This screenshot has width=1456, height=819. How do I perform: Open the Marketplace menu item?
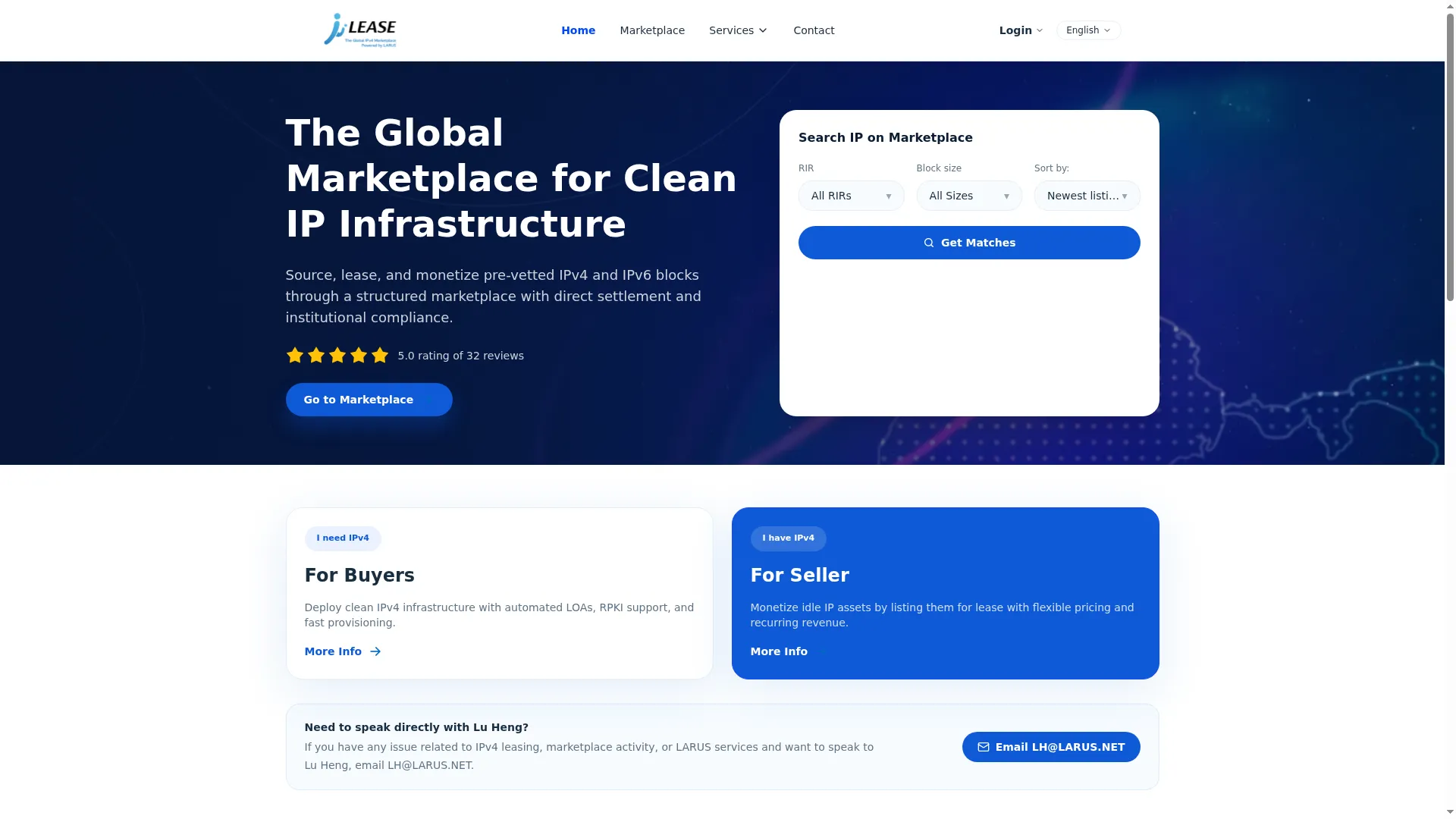click(652, 30)
